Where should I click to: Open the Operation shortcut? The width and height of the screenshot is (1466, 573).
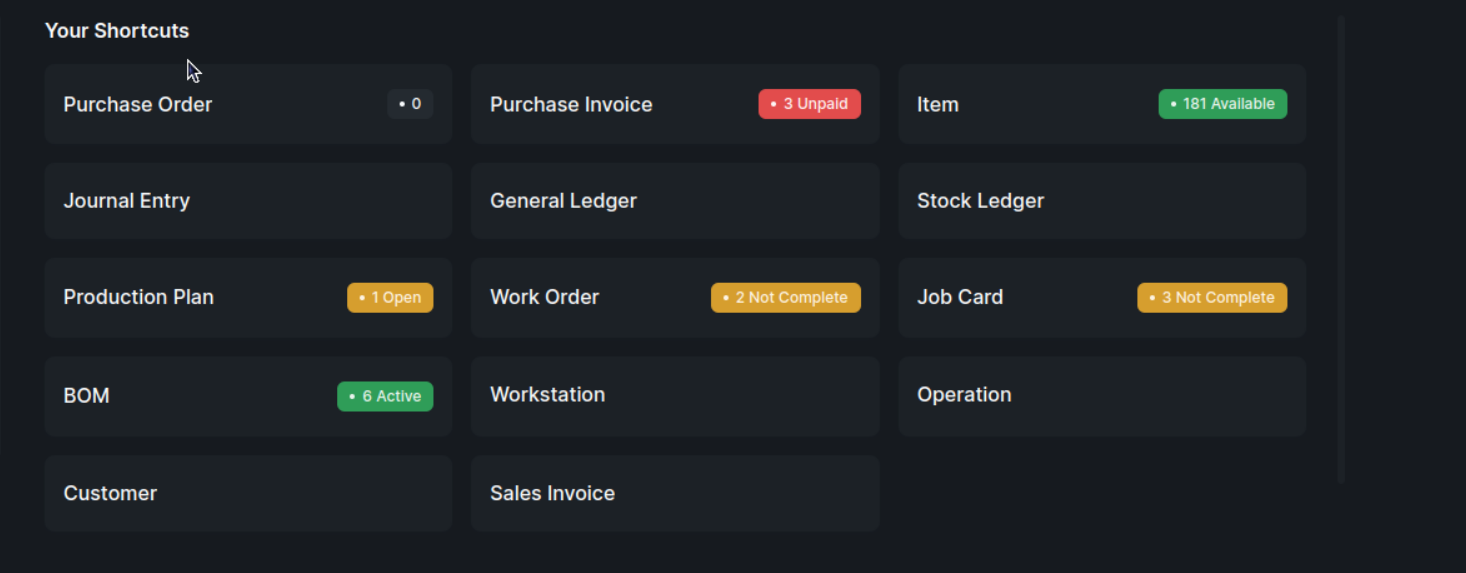coord(1102,396)
